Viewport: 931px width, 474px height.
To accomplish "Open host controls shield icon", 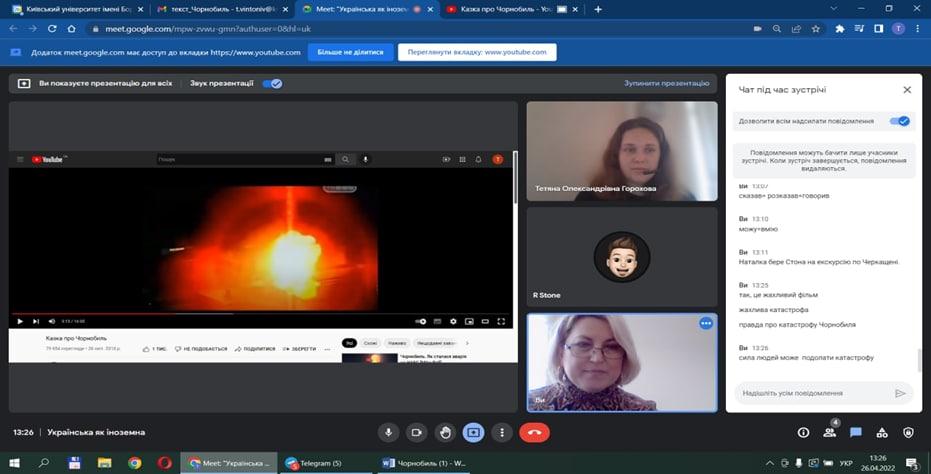I will coord(908,432).
